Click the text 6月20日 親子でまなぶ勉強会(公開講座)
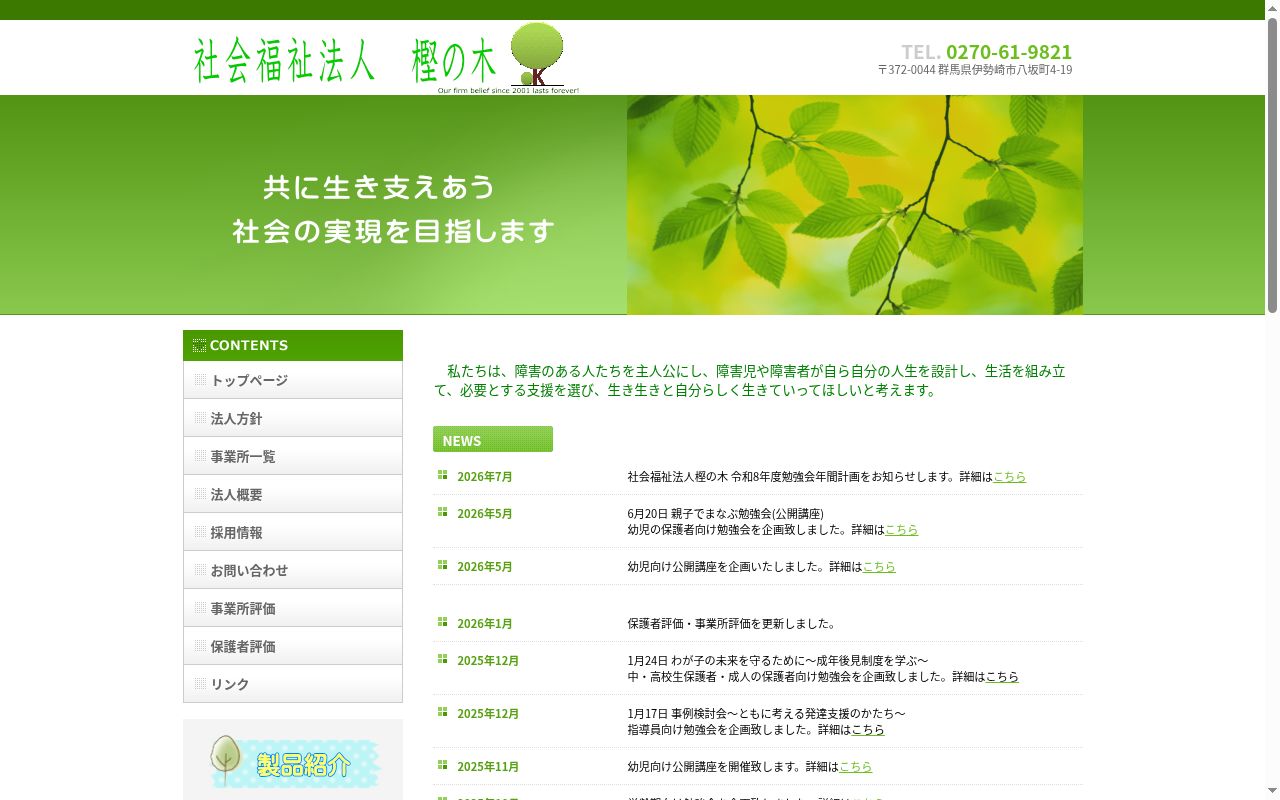 click(726, 514)
